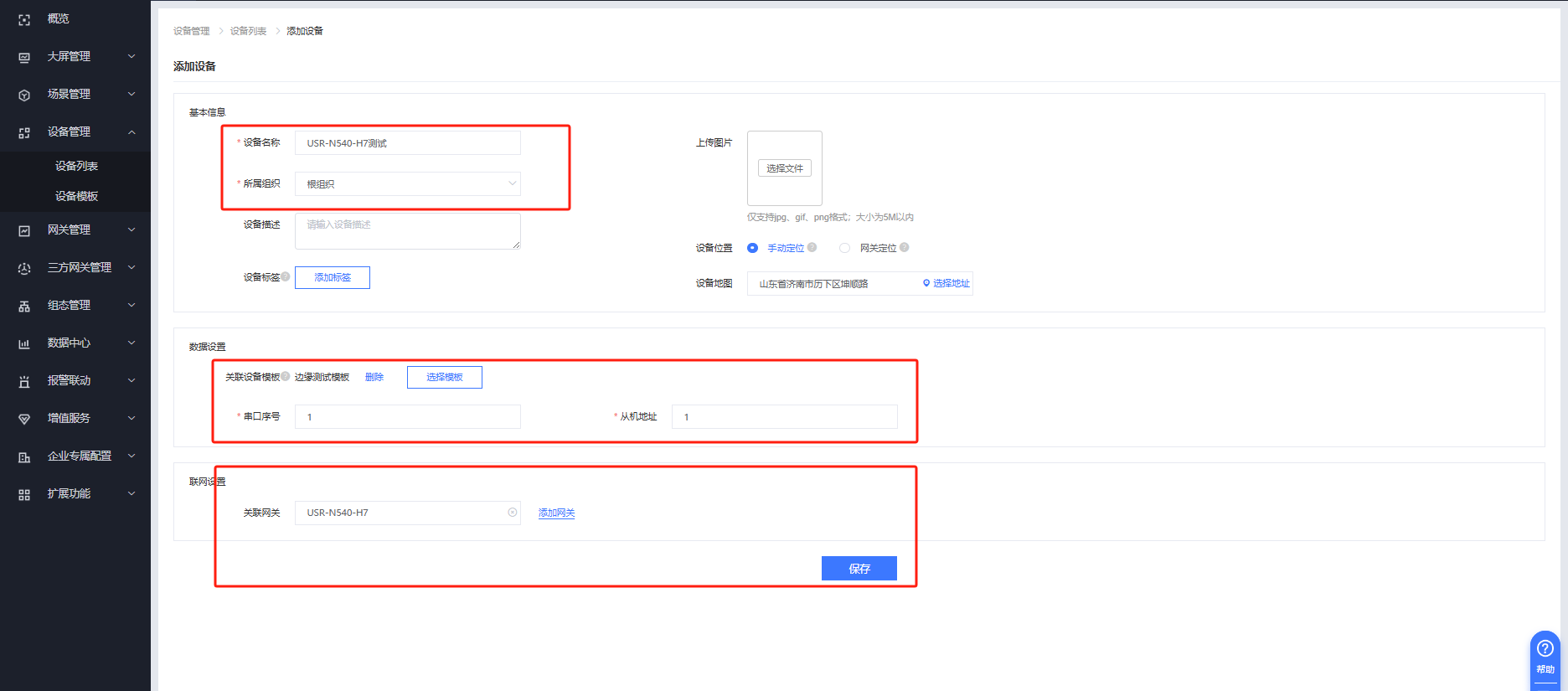Select the 网关定位 radio button
Screen dimensions: 1568x691
(x=844, y=248)
